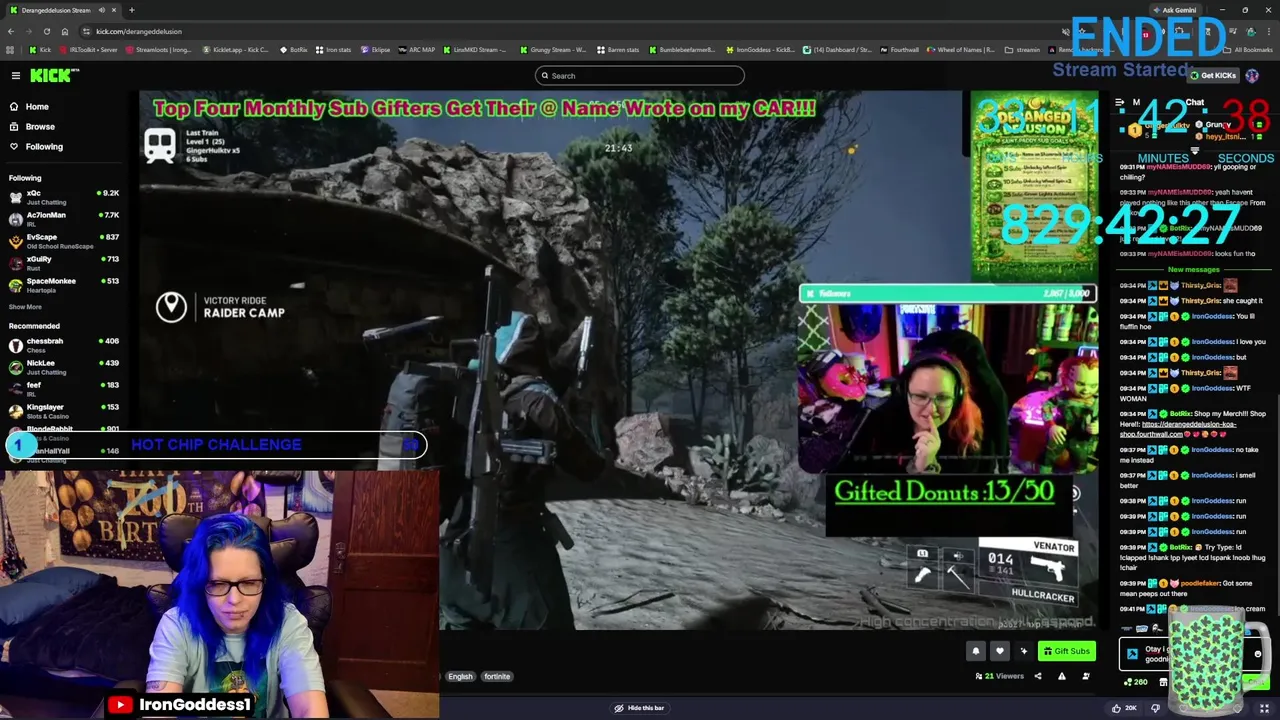Viewport: 1280px width, 720px height.
Task: Open the browser apps grid icon
Action: coord(10,49)
